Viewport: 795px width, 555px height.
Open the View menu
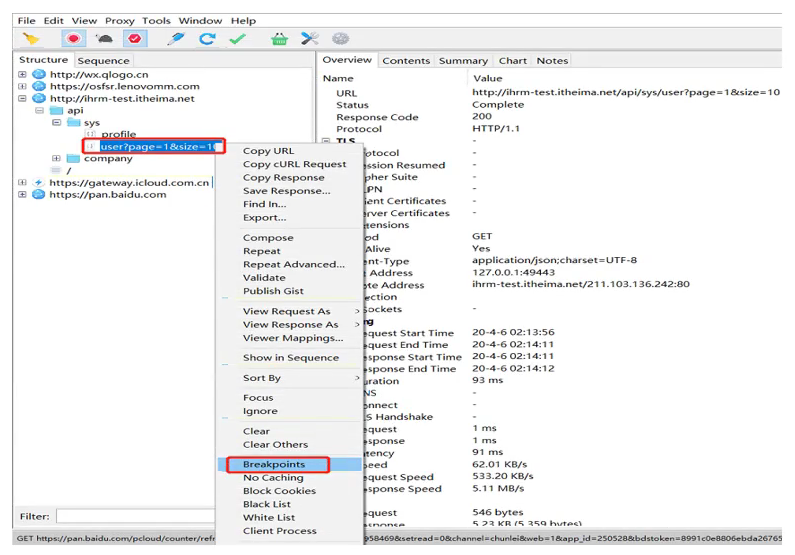84,21
